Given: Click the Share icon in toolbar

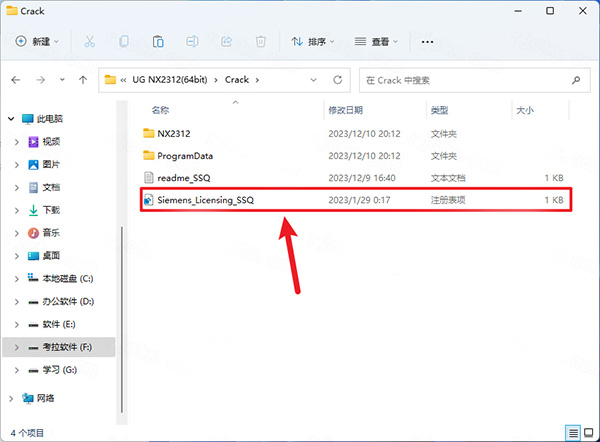Looking at the screenshot, I should [227, 41].
